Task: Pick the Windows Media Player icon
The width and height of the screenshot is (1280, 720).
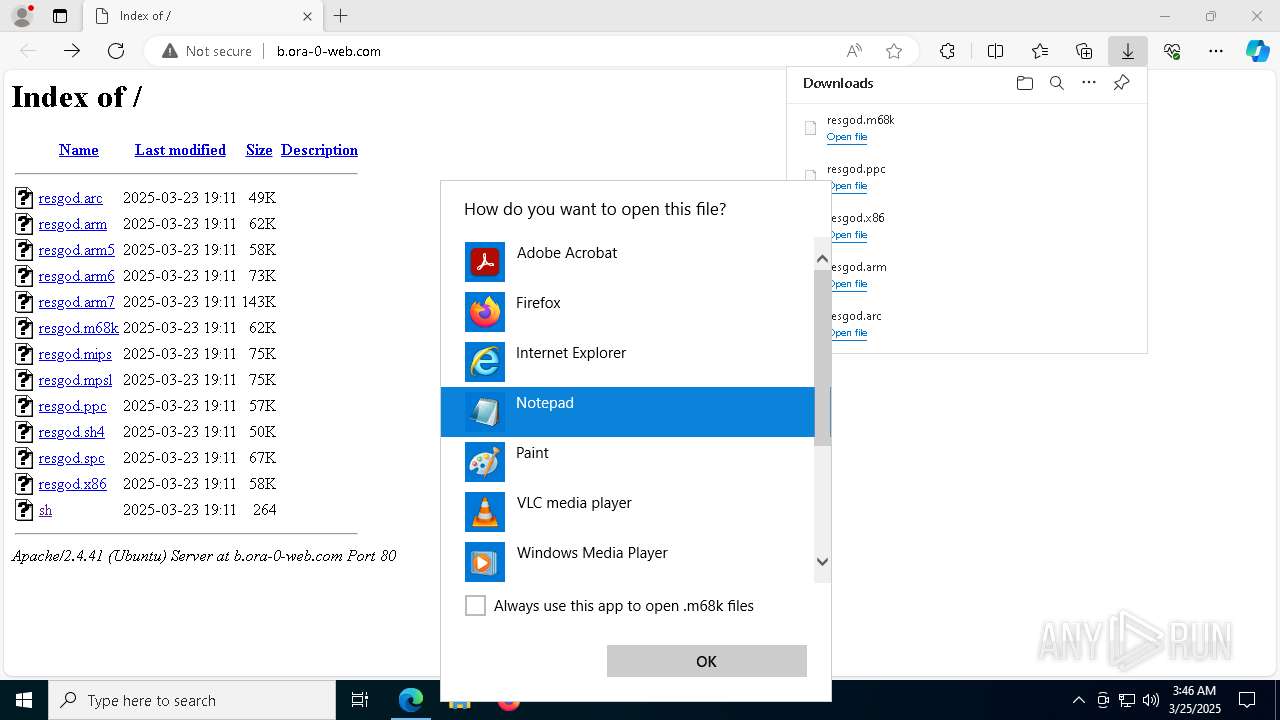Action: 485,562
